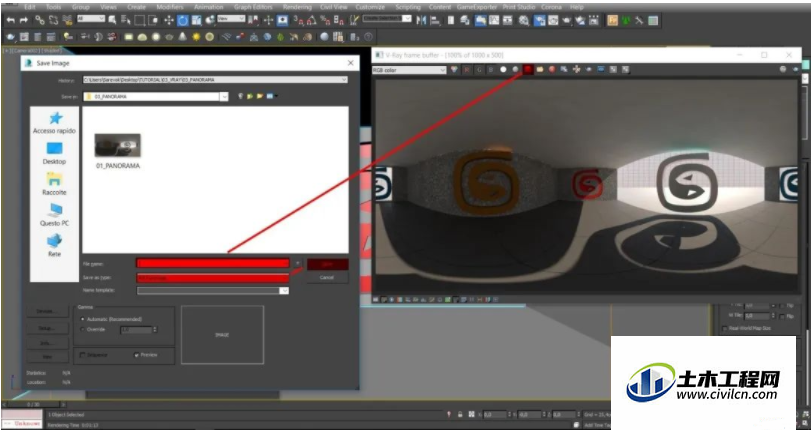Open View Menu icon in Save Image dialog
This screenshot has width=812, height=430.
271,96
